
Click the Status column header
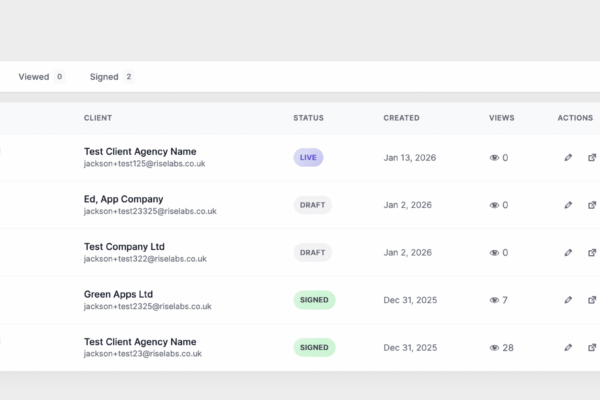coord(308,118)
